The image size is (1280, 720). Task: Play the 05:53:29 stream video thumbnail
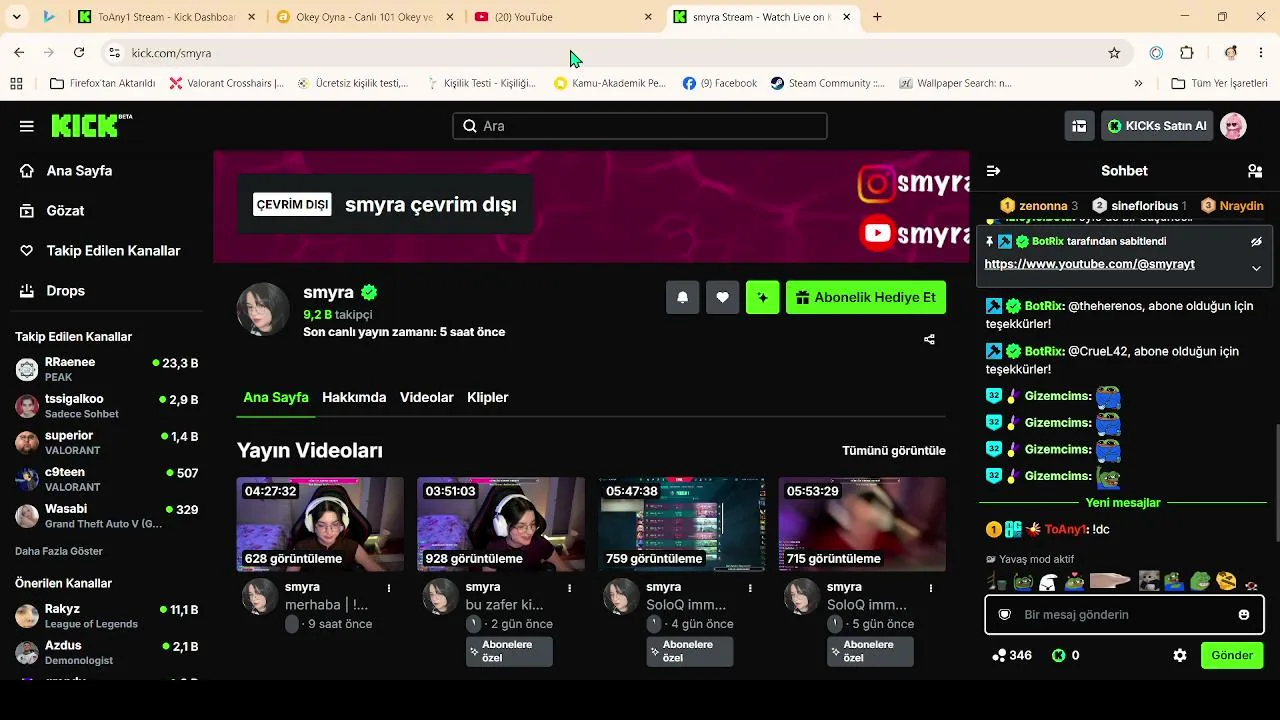(862, 524)
